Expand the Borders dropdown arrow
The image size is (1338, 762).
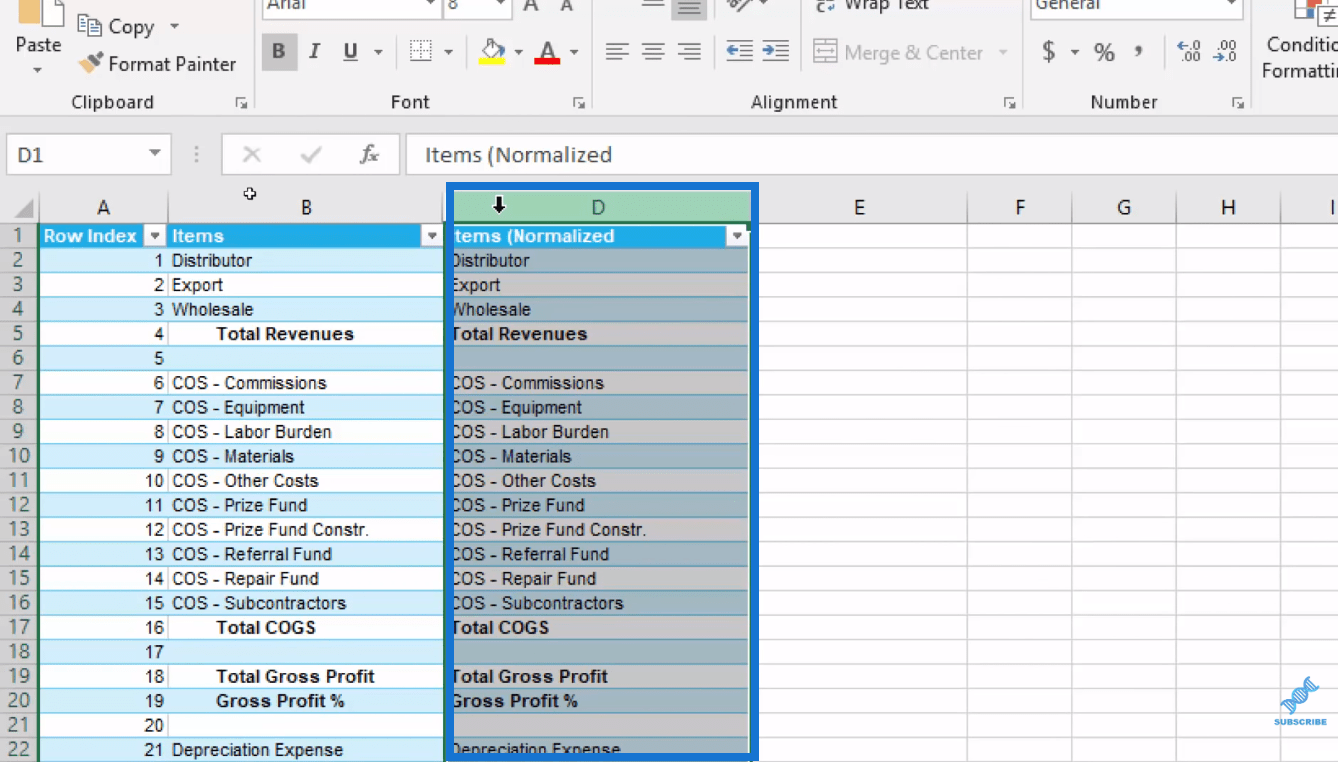(x=448, y=52)
